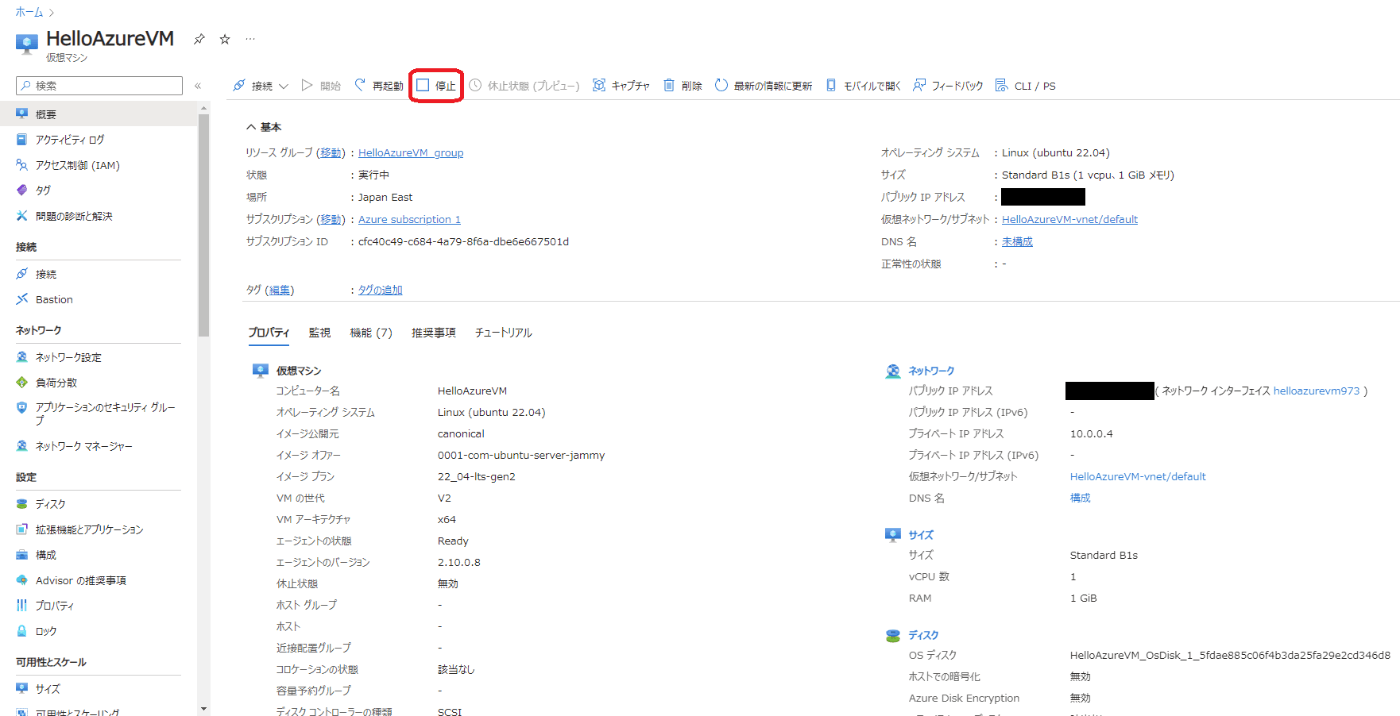
Task: Select the プロパティ tab
Action: pyautogui.click(x=269, y=333)
